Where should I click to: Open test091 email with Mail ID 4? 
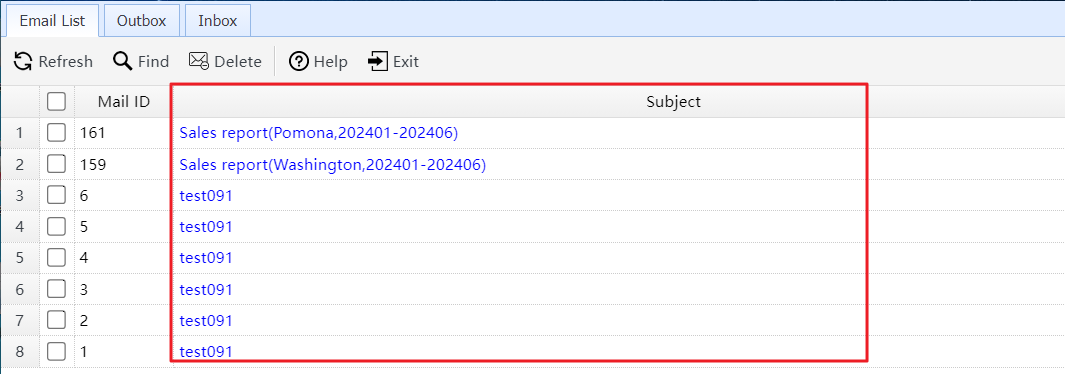[206, 258]
